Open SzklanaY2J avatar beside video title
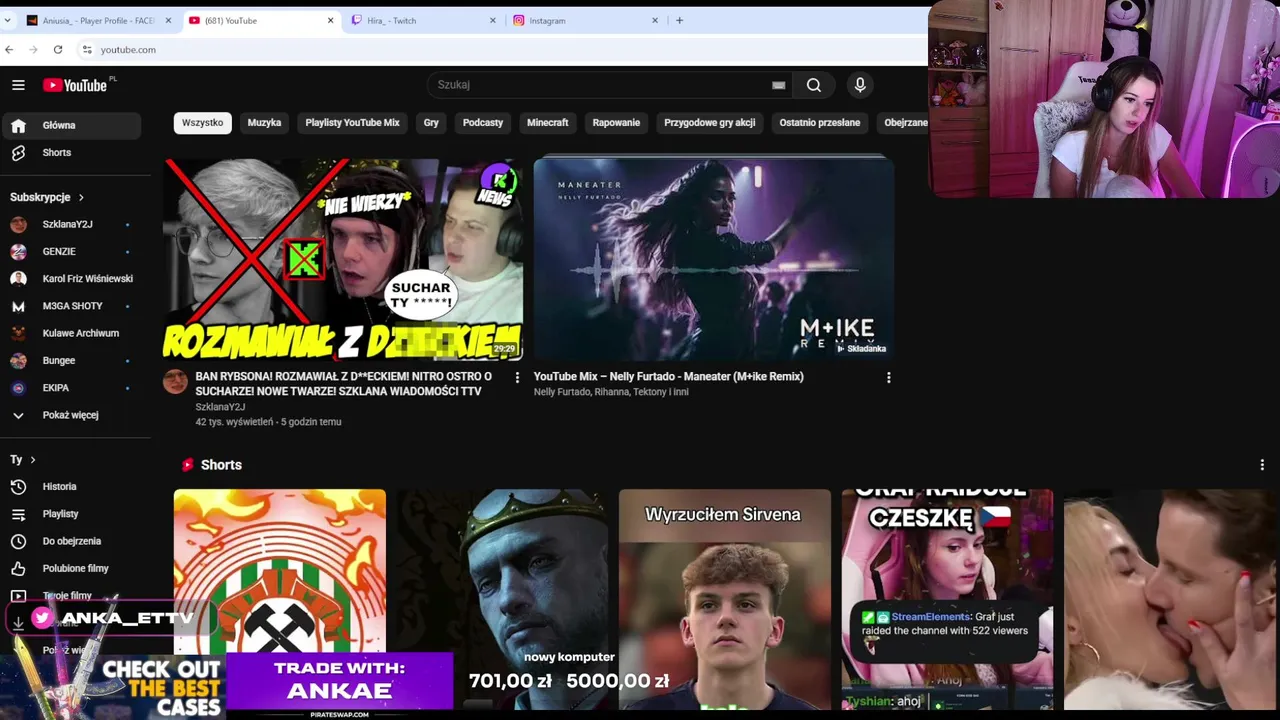The width and height of the screenshot is (1280, 720). 175,381
